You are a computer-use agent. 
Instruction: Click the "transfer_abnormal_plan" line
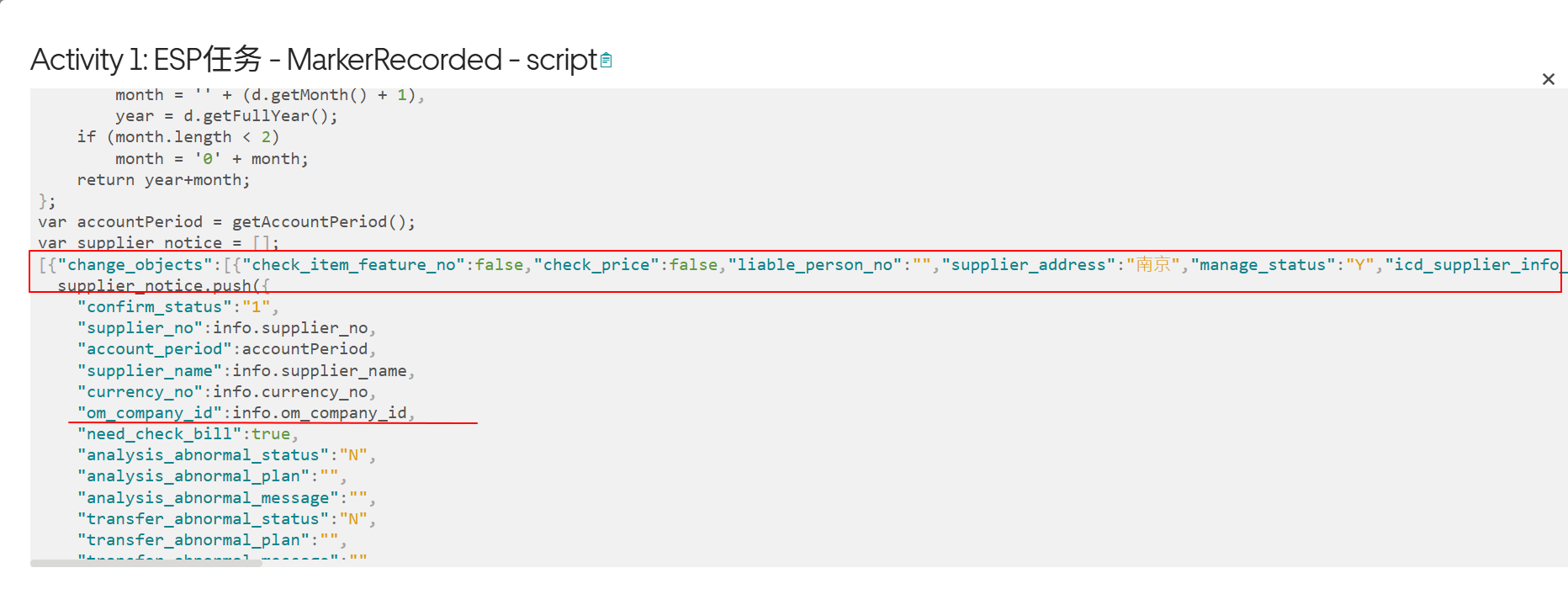(x=212, y=539)
